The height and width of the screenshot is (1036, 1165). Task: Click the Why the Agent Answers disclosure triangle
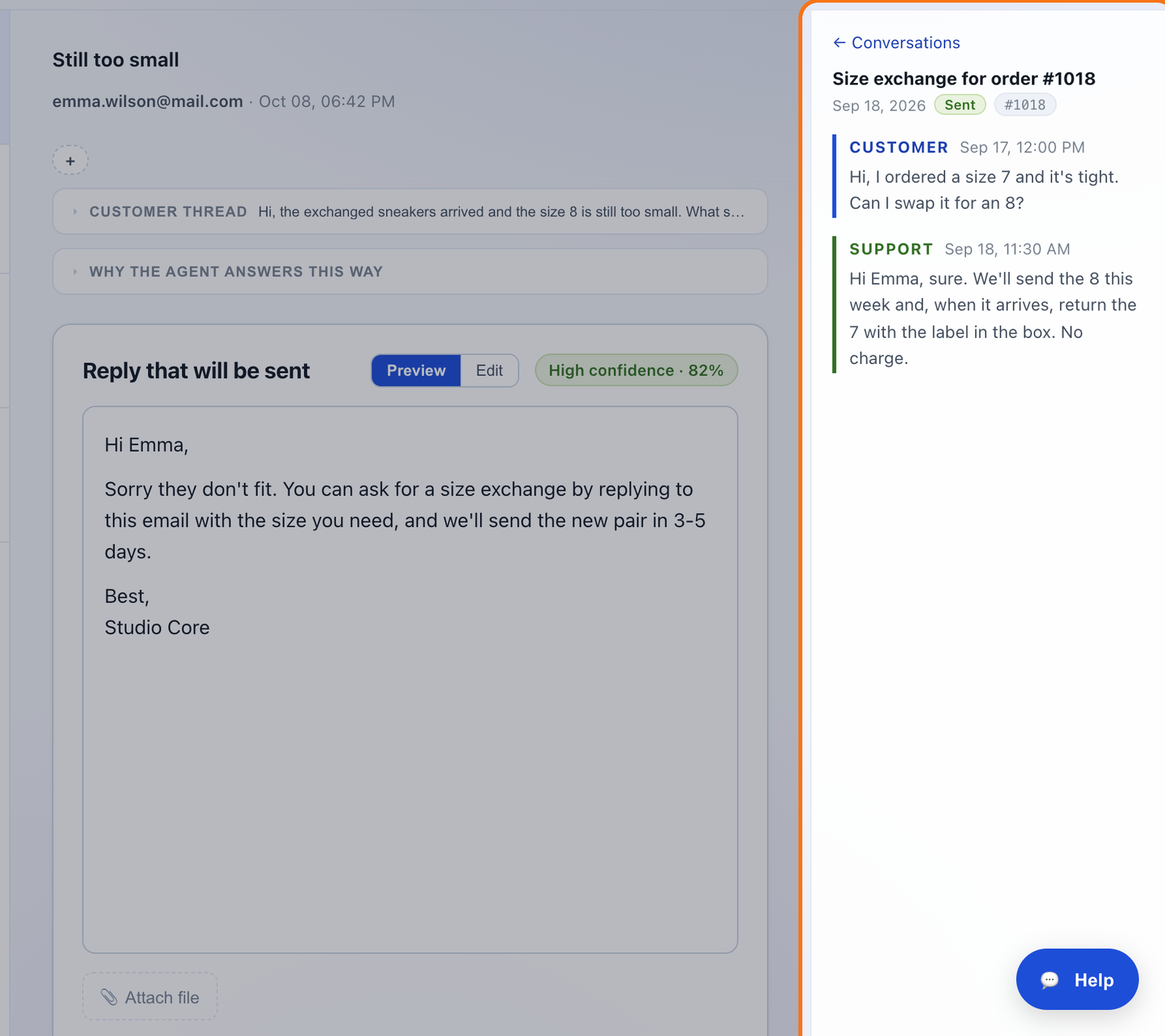pyautogui.click(x=75, y=272)
